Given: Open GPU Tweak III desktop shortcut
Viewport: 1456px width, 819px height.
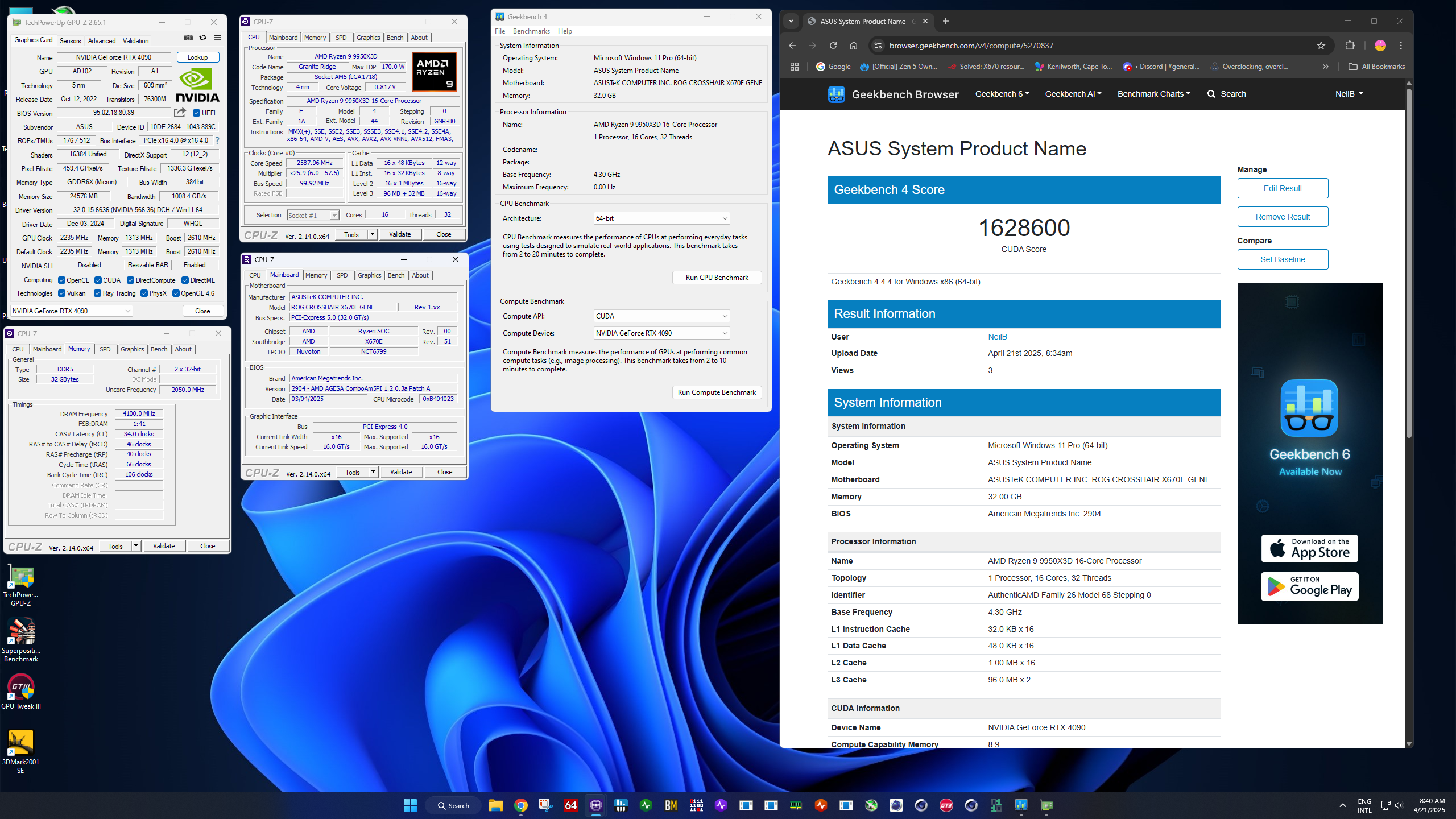Looking at the screenshot, I should (21, 692).
